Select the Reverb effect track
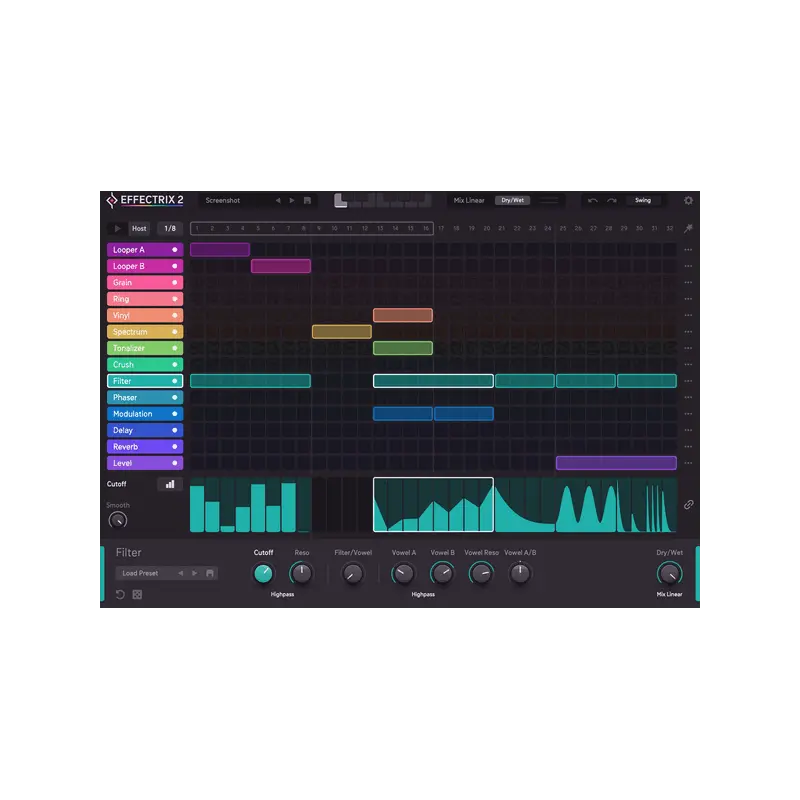The image size is (800, 800). [145, 447]
